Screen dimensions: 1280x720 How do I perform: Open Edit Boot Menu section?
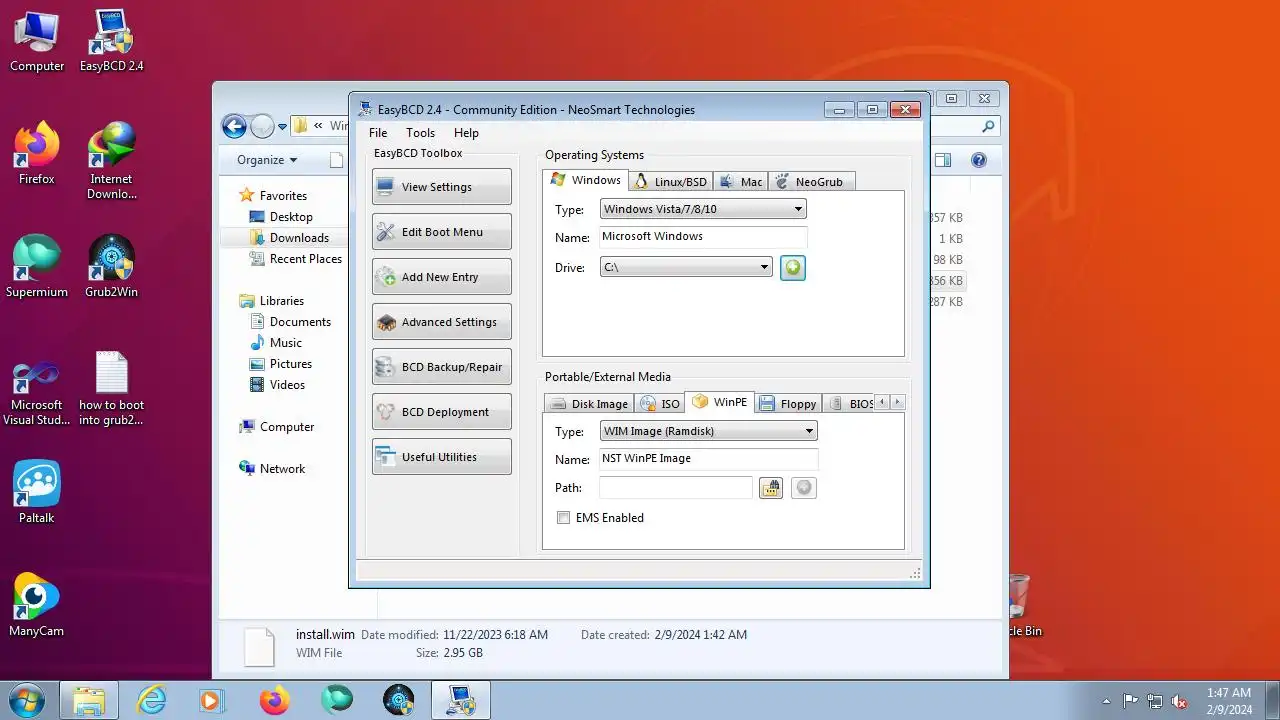(x=441, y=232)
